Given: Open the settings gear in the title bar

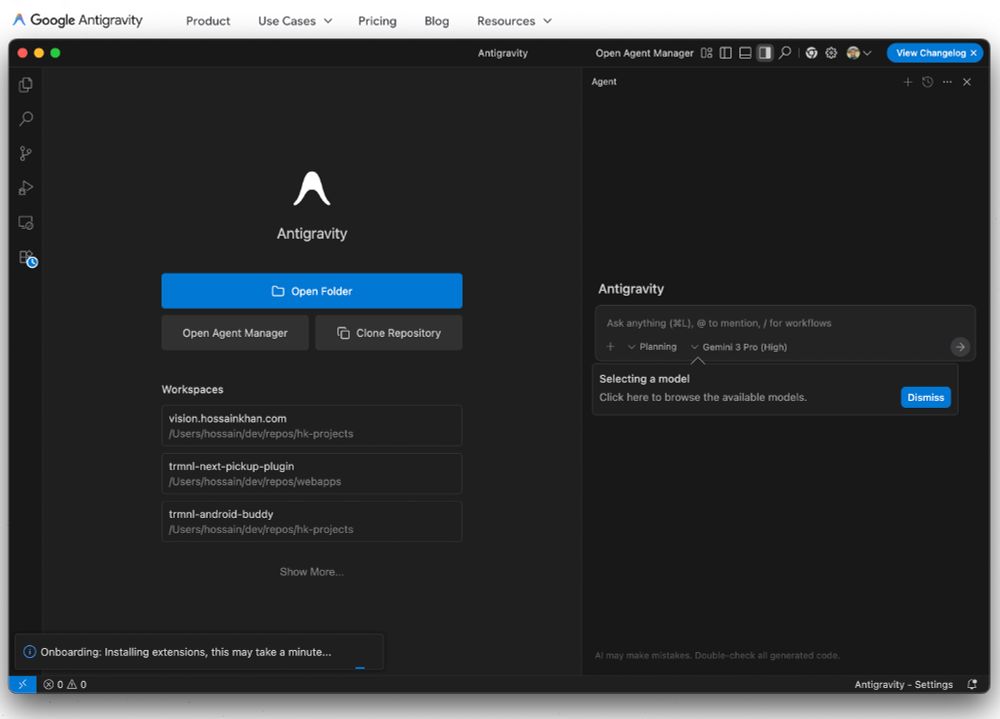Looking at the screenshot, I should [831, 53].
